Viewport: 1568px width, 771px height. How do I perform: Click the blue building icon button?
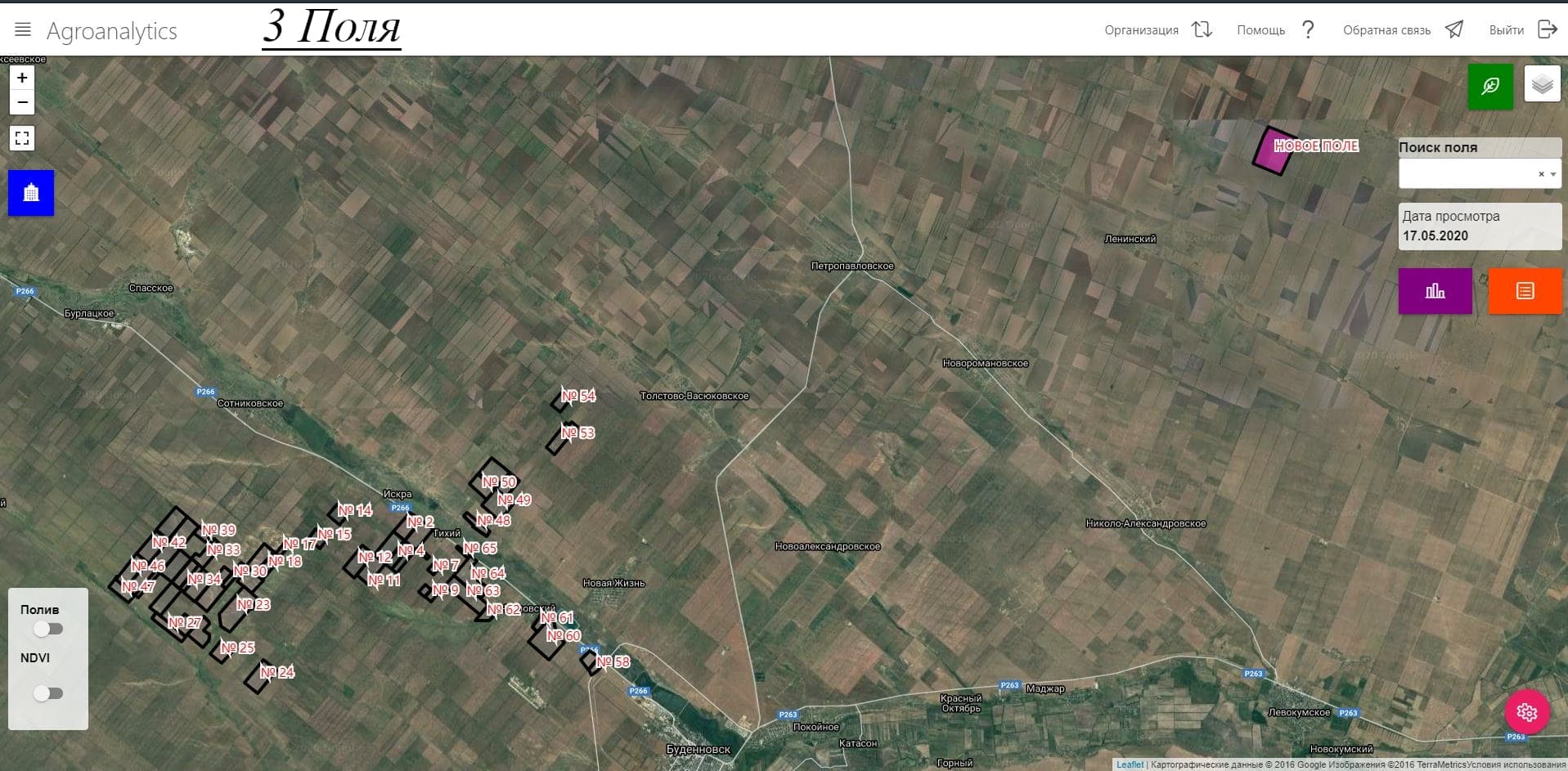point(31,193)
